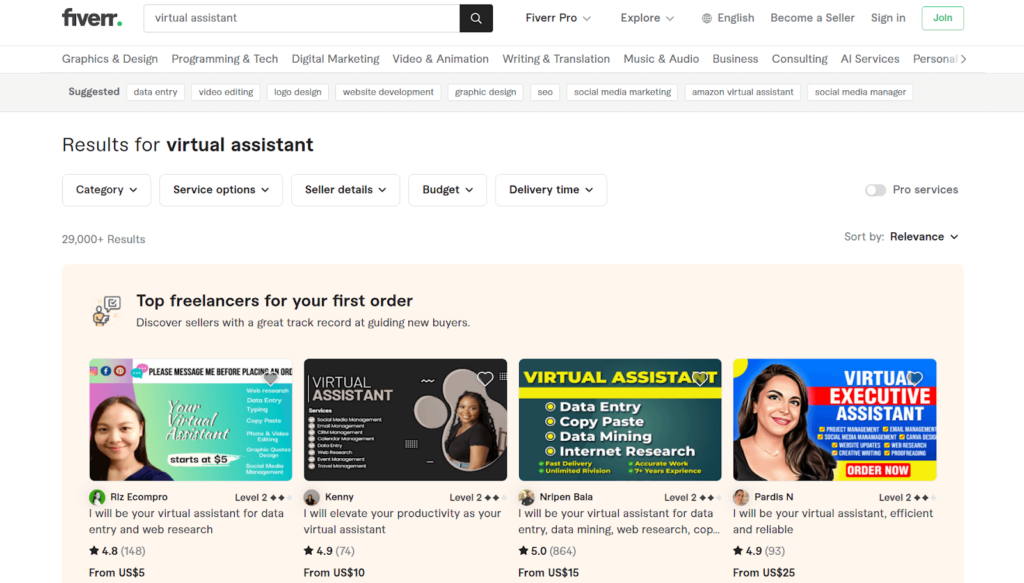The height and width of the screenshot is (583, 1024).
Task: Open Kenny's Virtual Assistant gig thumbnail
Action: coord(405,420)
